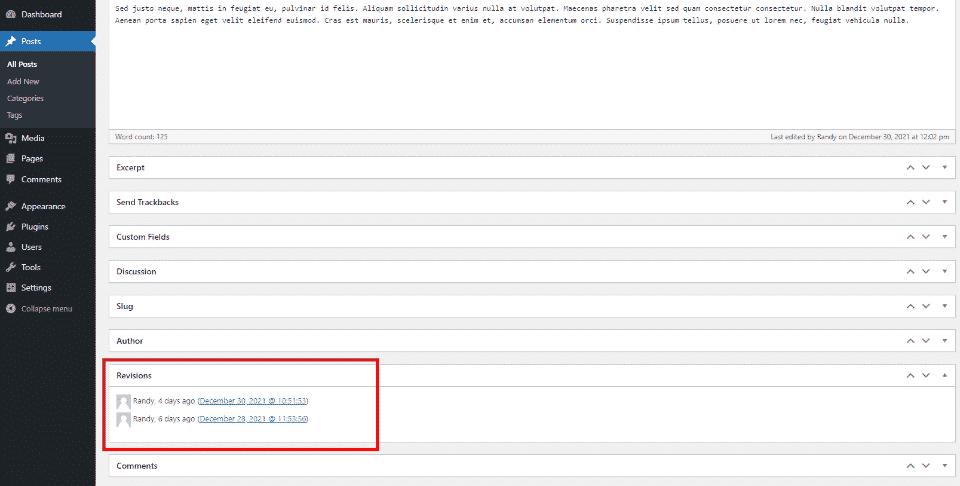Move Discussion panel up
The width and height of the screenshot is (960, 486).
pyautogui.click(x=910, y=272)
